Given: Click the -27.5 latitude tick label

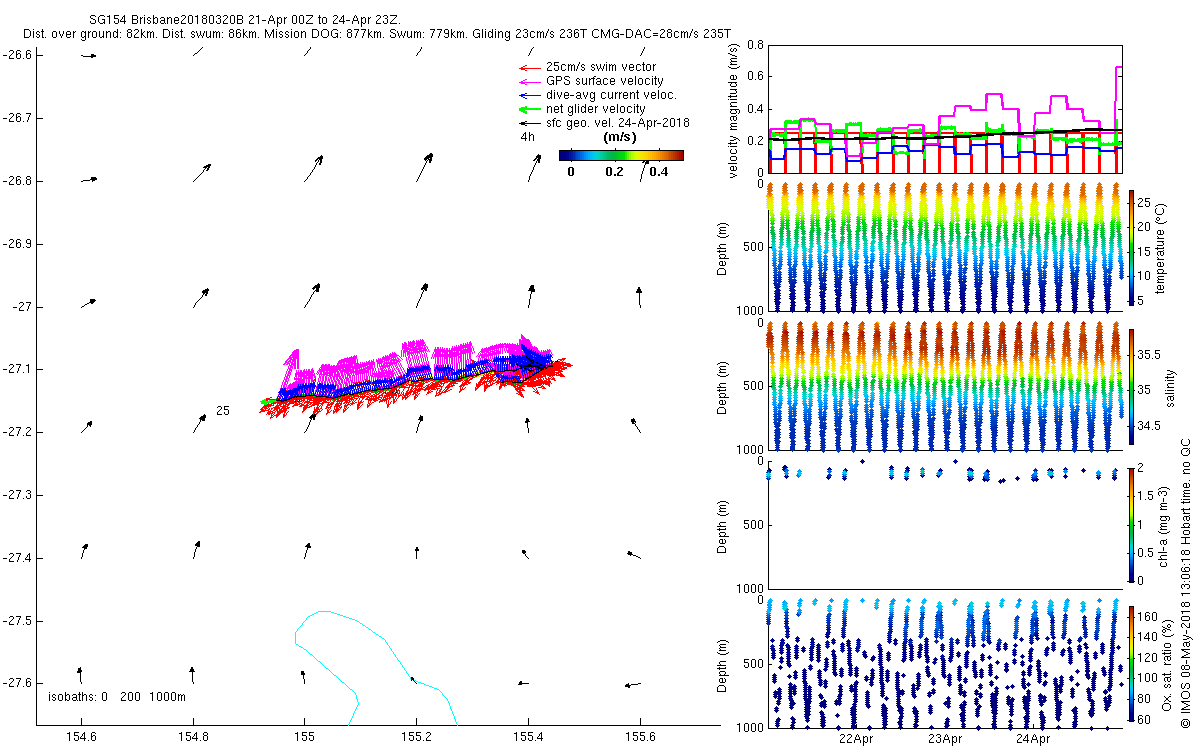Looking at the screenshot, I should click(x=15, y=621).
